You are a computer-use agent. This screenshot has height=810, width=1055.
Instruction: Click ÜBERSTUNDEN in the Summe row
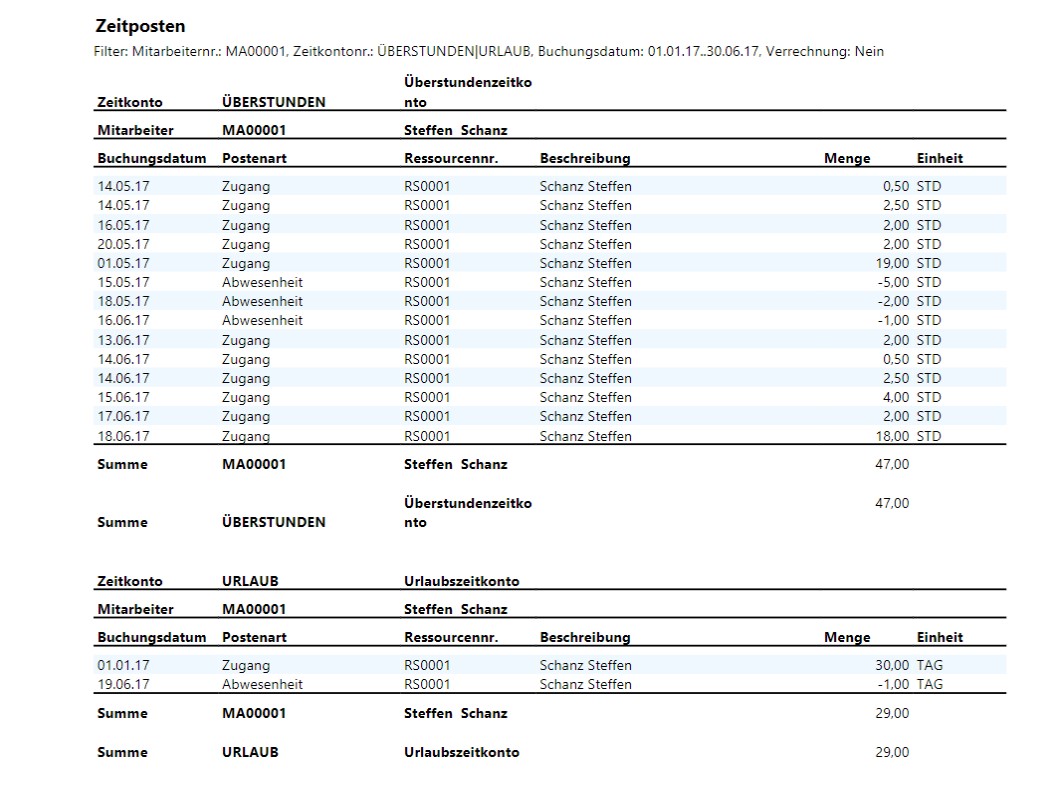[274, 522]
